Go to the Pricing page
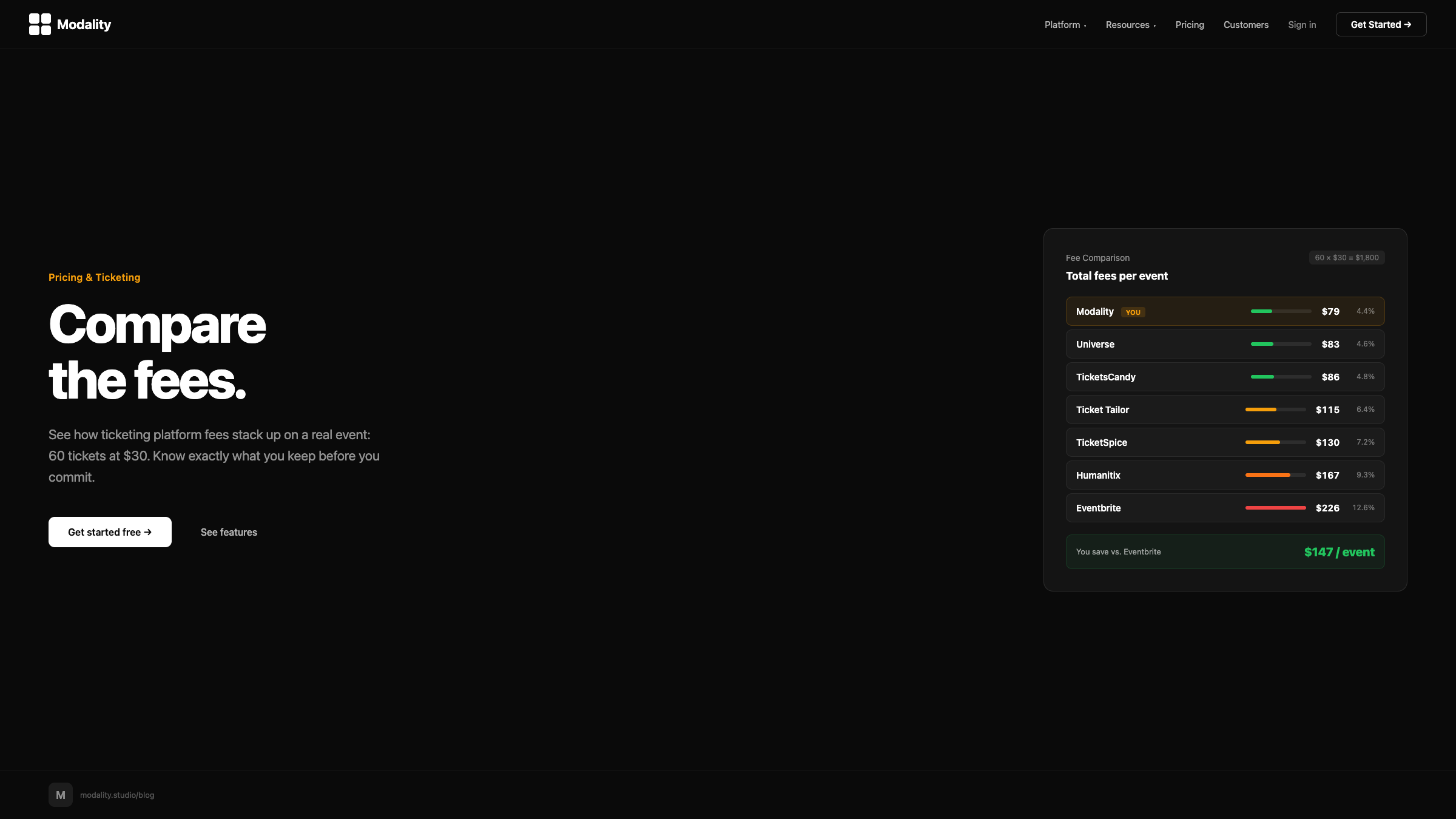The height and width of the screenshot is (819, 1456). point(1190,25)
